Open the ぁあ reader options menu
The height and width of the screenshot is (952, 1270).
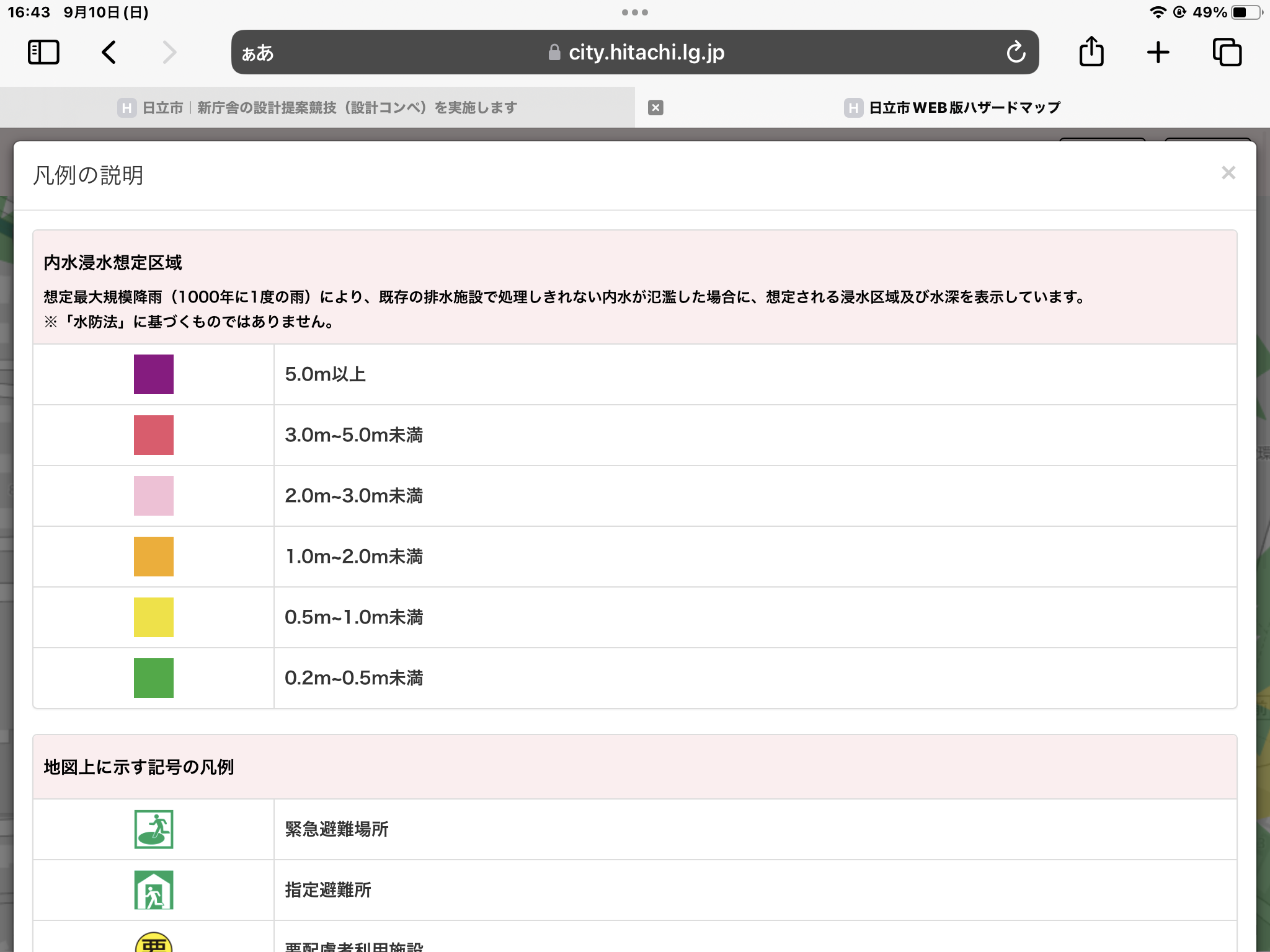coord(257,53)
